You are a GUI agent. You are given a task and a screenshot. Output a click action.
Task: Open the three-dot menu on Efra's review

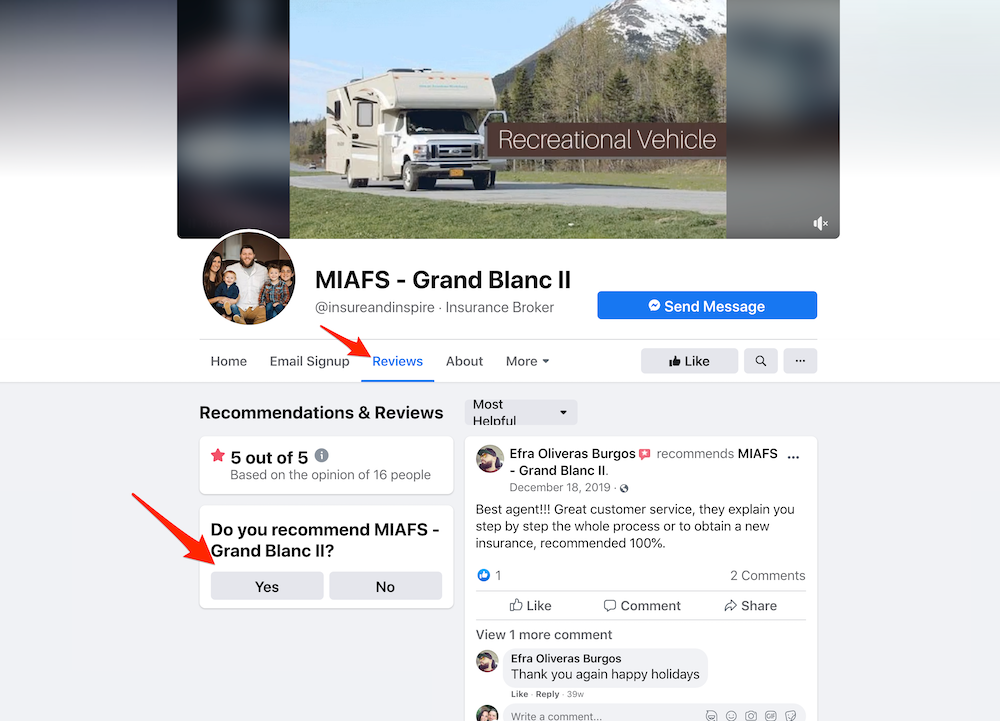point(793,456)
